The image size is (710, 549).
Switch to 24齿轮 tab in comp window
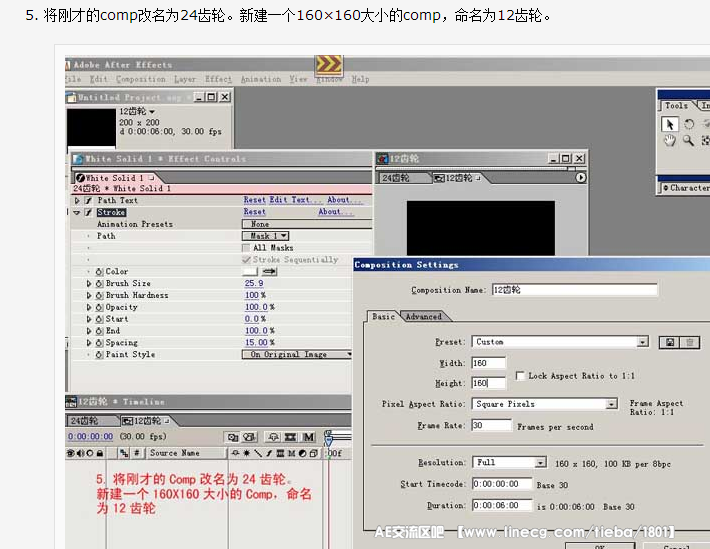pyautogui.click(x=396, y=178)
